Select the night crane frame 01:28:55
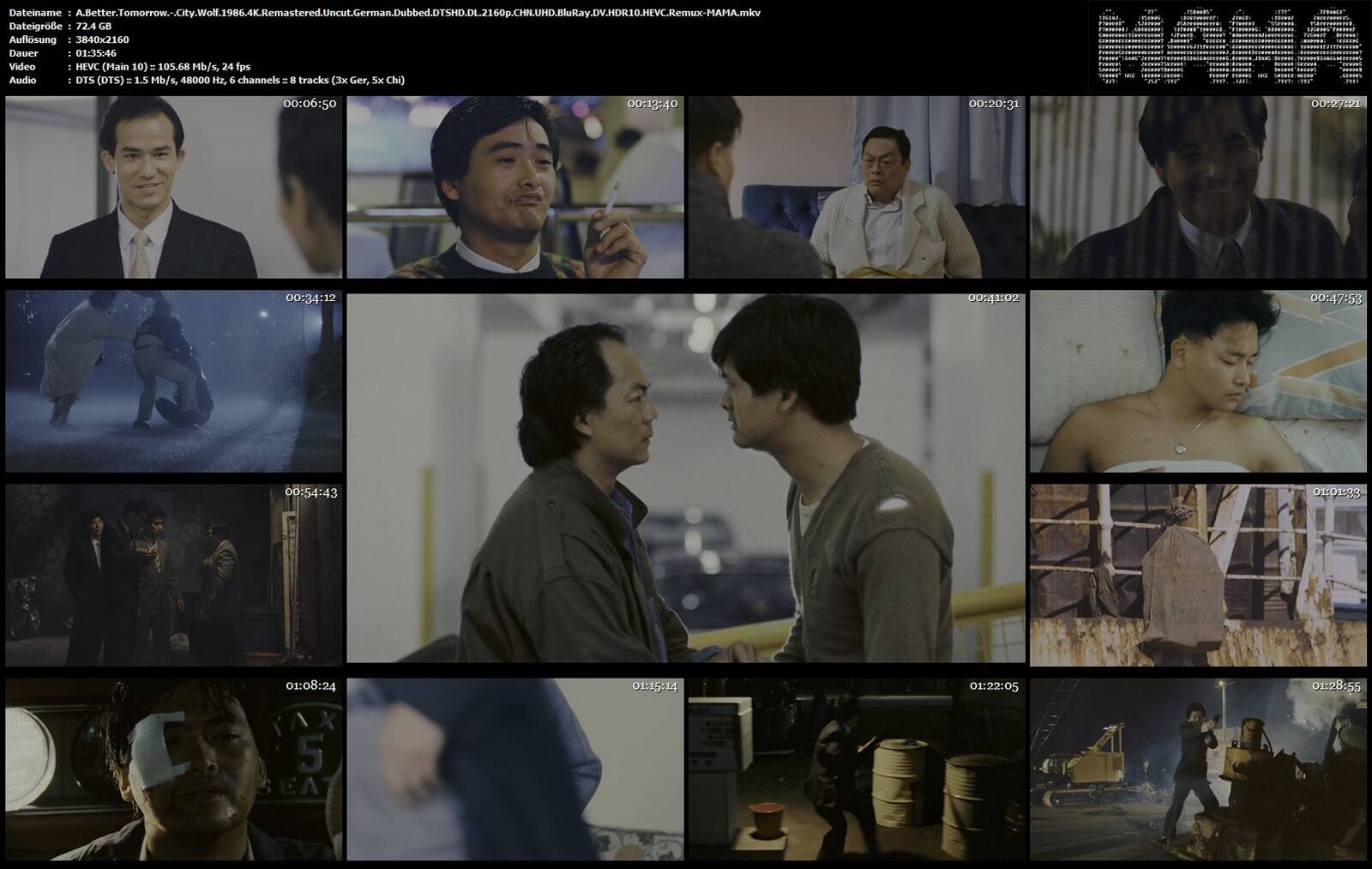Image resolution: width=1372 pixels, height=869 pixels. 1198,769
